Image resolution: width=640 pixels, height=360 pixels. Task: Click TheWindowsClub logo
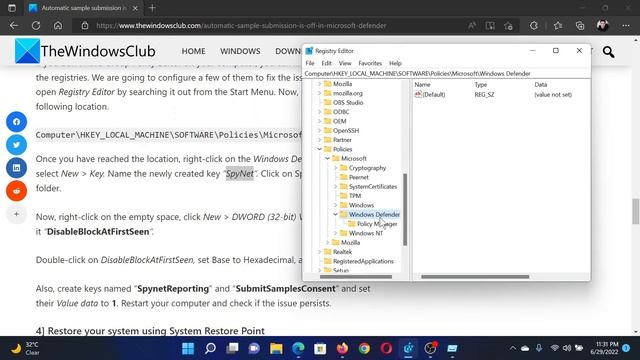85,51
